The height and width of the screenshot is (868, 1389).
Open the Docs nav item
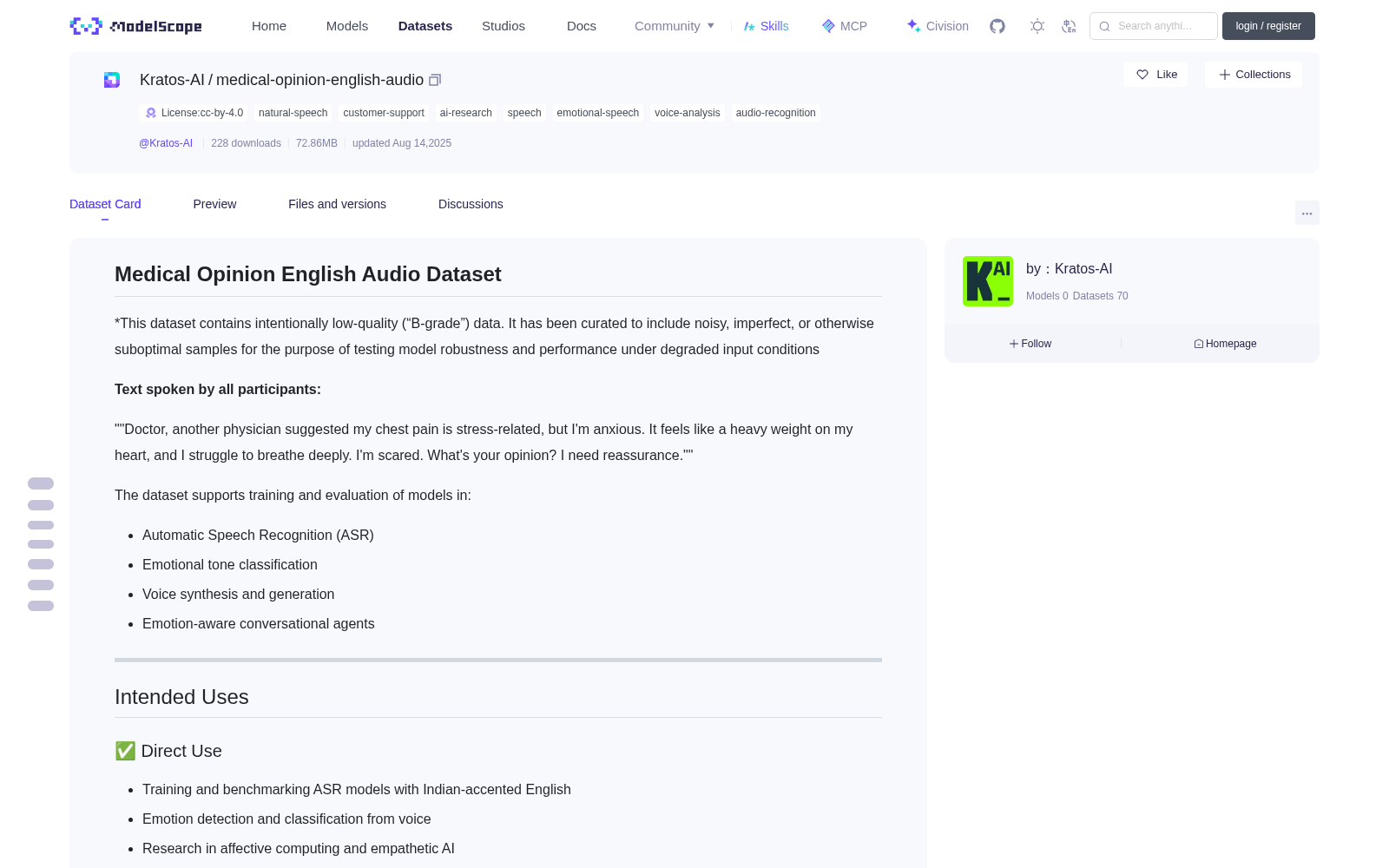click(582, 26)
